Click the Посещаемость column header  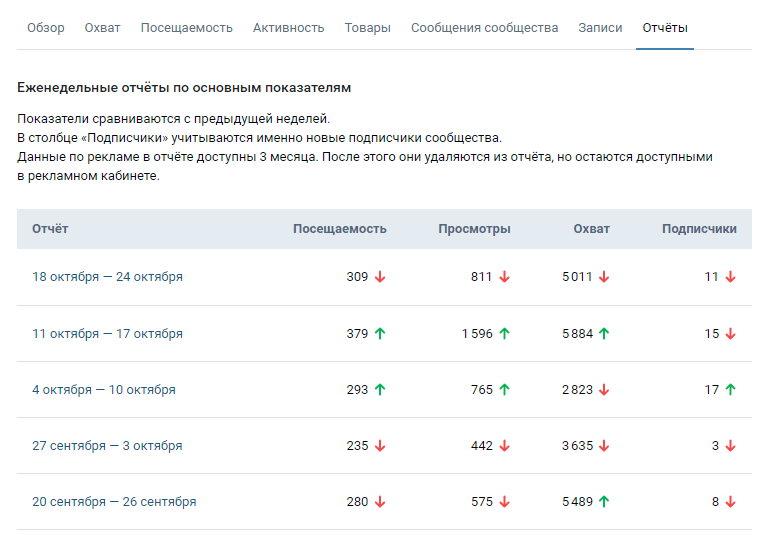[x=340, y=229]
